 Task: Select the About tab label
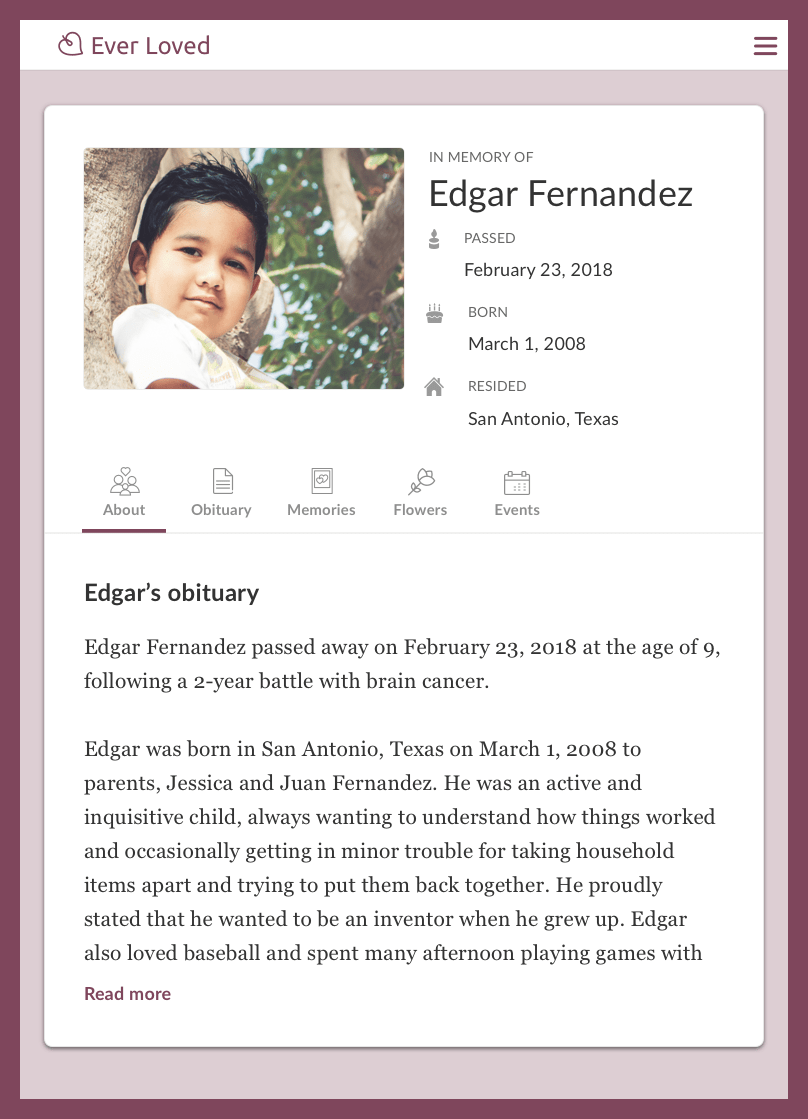pyautogui.click(x=124, y=510)
